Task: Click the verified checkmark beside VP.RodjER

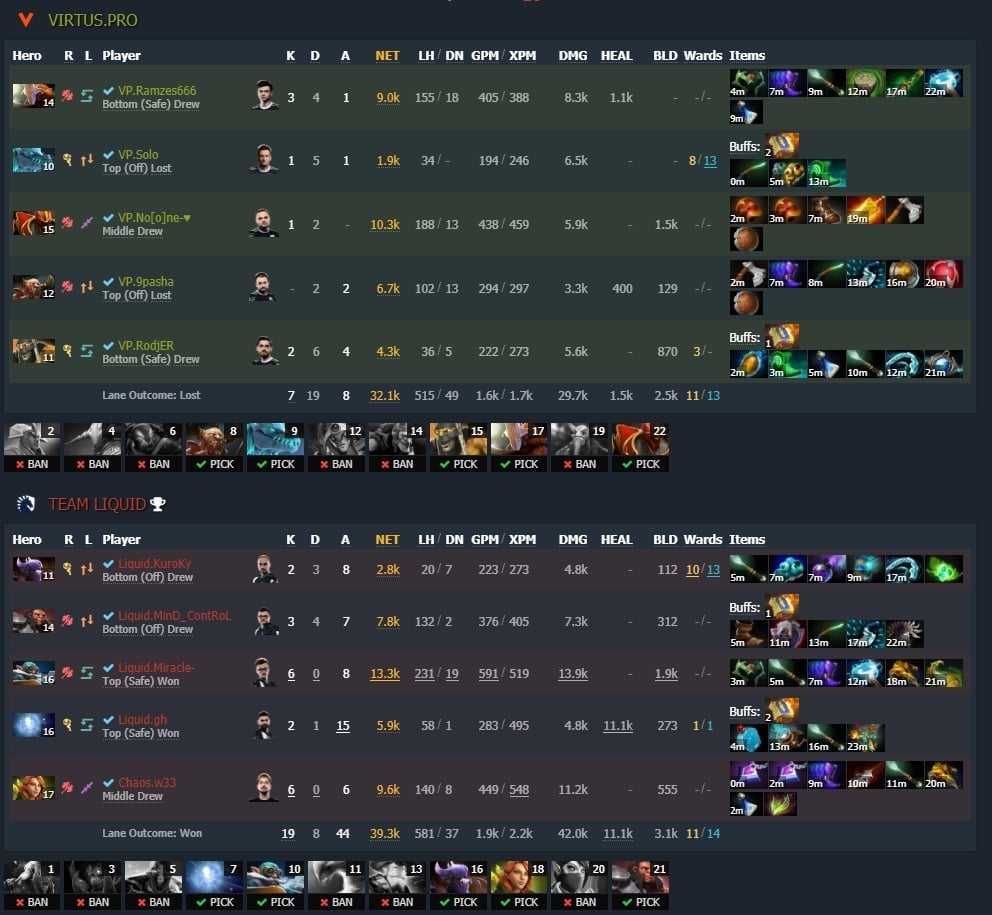Action: [109, 345]
